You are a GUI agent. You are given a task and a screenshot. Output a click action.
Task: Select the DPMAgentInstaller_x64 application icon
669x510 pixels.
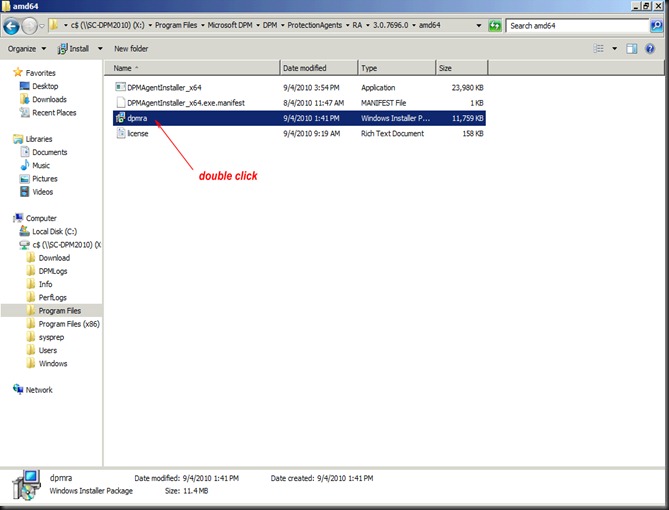point(120,87)
